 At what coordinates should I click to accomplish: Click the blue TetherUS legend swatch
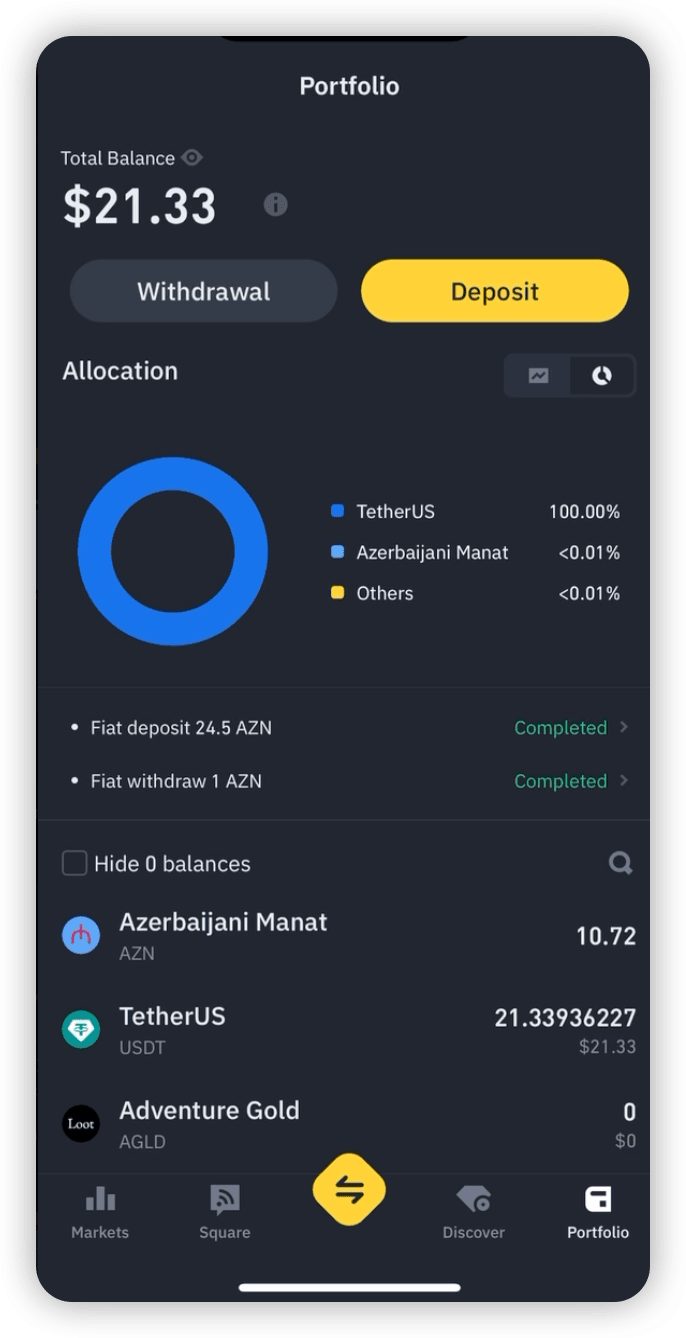click(338, 512)
